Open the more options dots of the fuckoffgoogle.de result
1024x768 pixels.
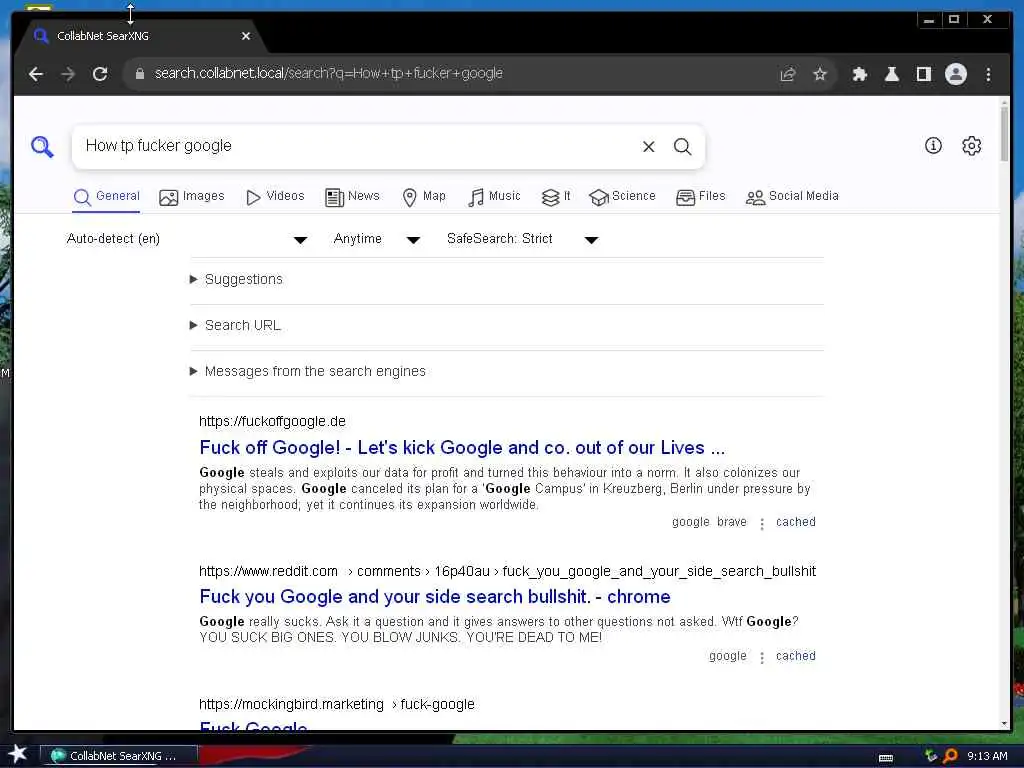(x=761, y=523)
